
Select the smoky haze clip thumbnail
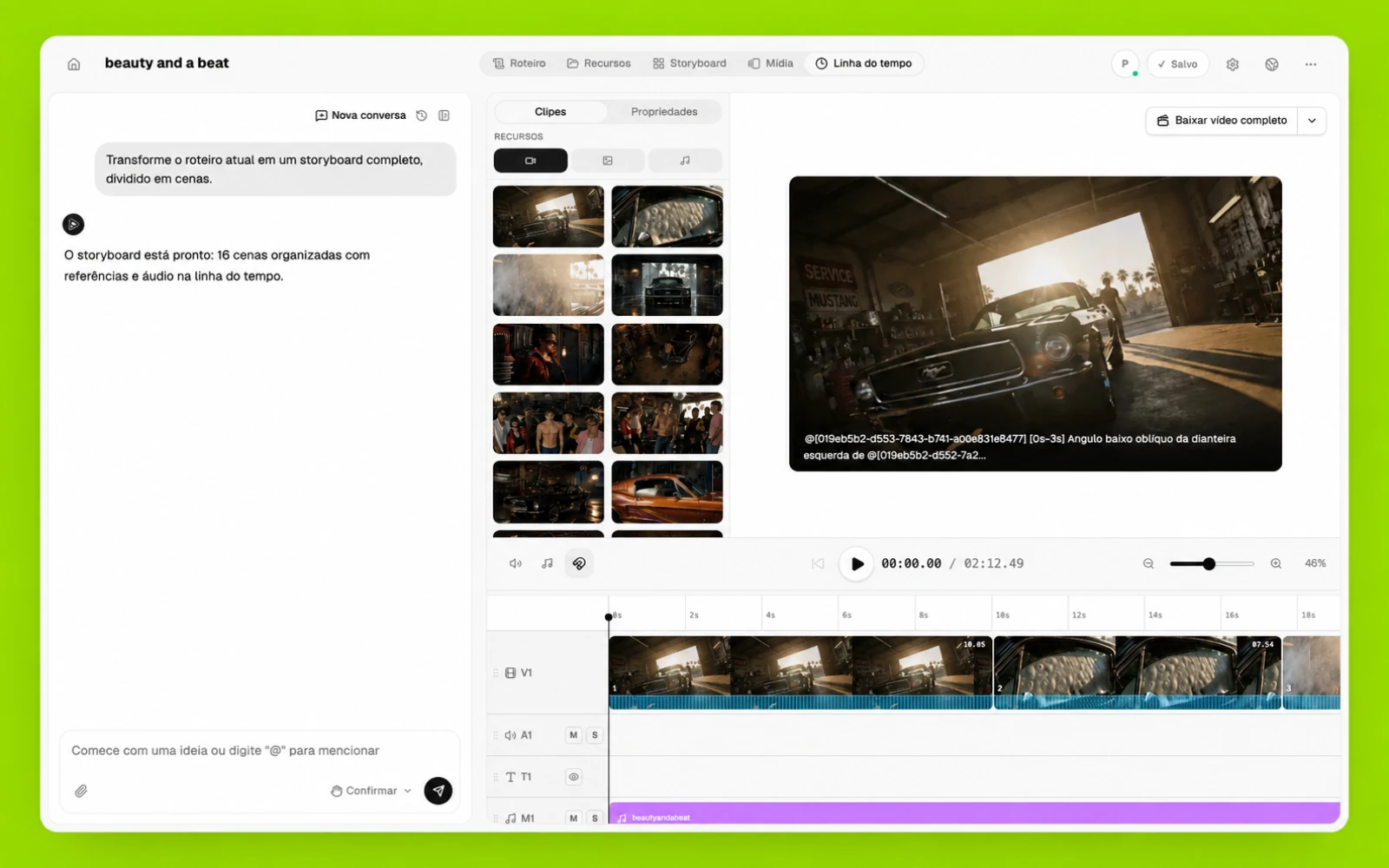coord(549,285)
